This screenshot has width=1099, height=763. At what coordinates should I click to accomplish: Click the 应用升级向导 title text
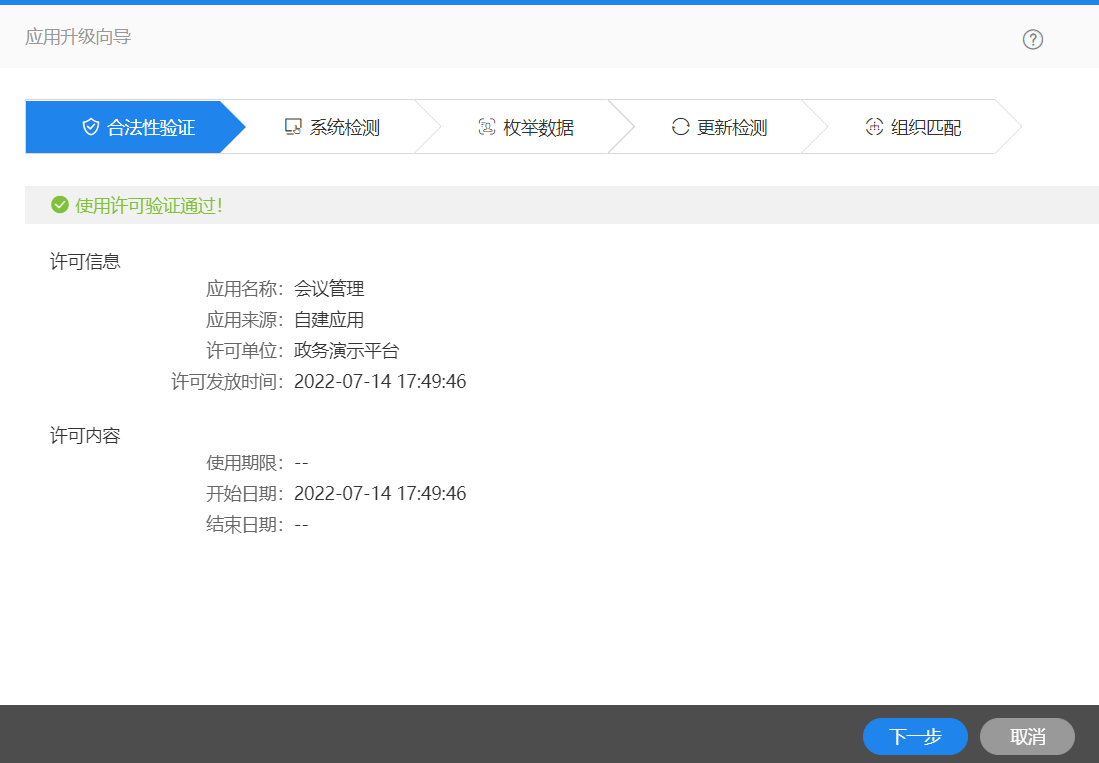coord(78,38)
